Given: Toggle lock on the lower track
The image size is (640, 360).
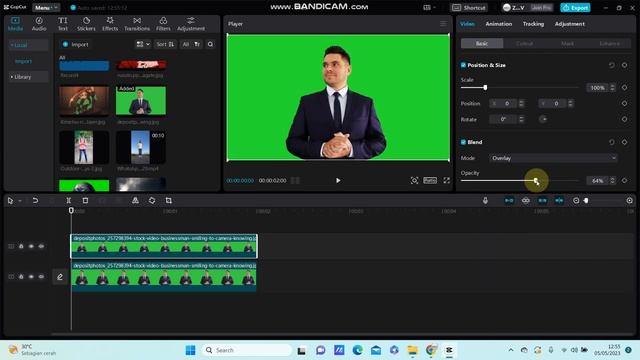Looking at the screenshot, I should pos(21,277).
